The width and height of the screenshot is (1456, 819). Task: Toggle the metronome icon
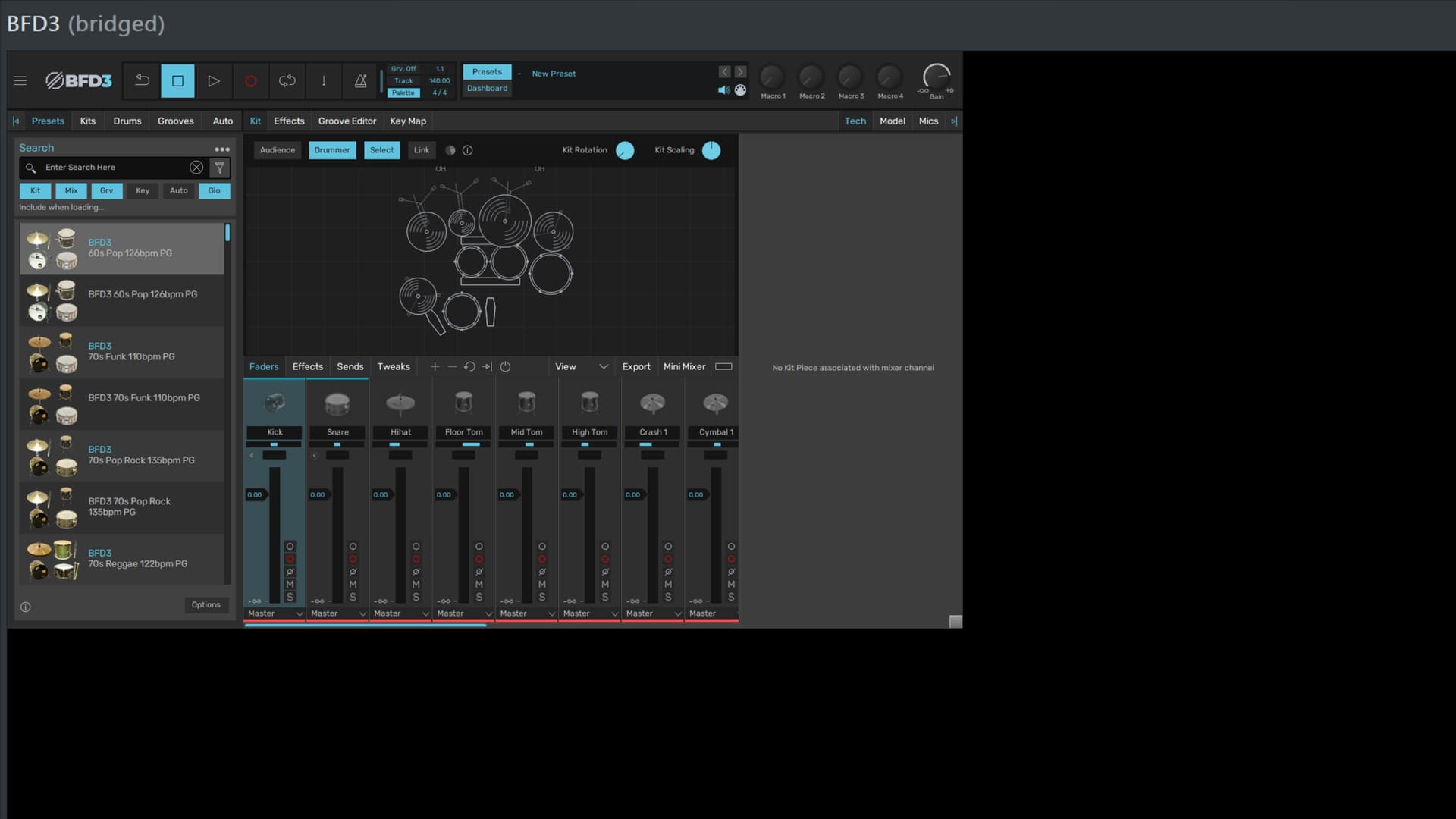361,81
